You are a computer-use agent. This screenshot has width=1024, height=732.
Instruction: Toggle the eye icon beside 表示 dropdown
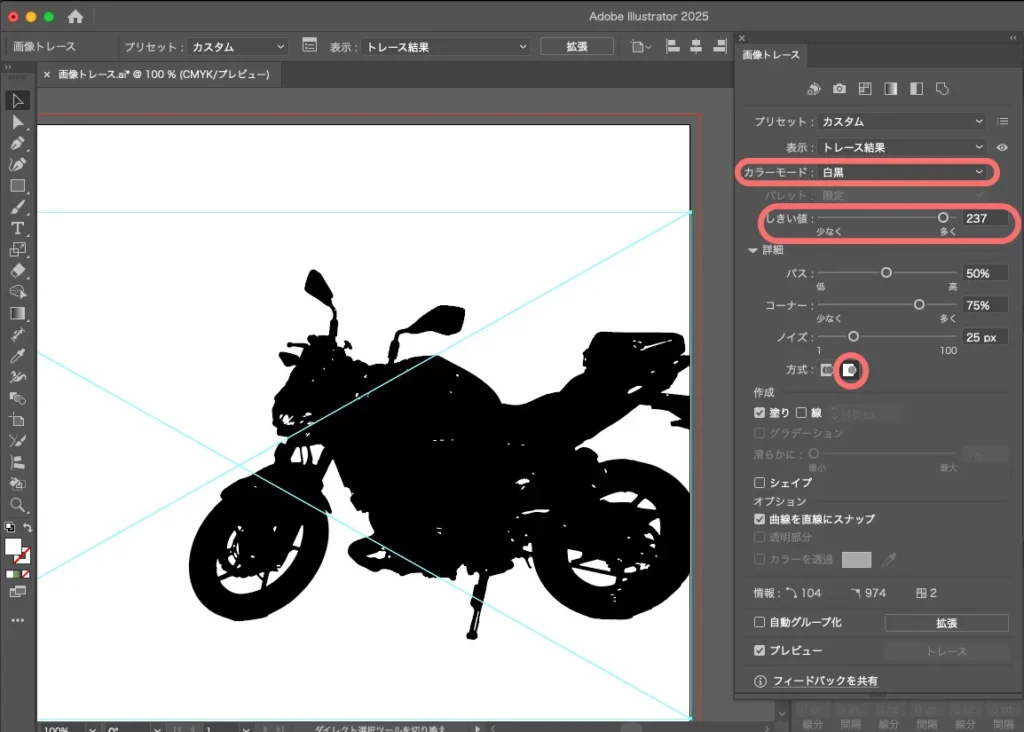[1002, 147]
